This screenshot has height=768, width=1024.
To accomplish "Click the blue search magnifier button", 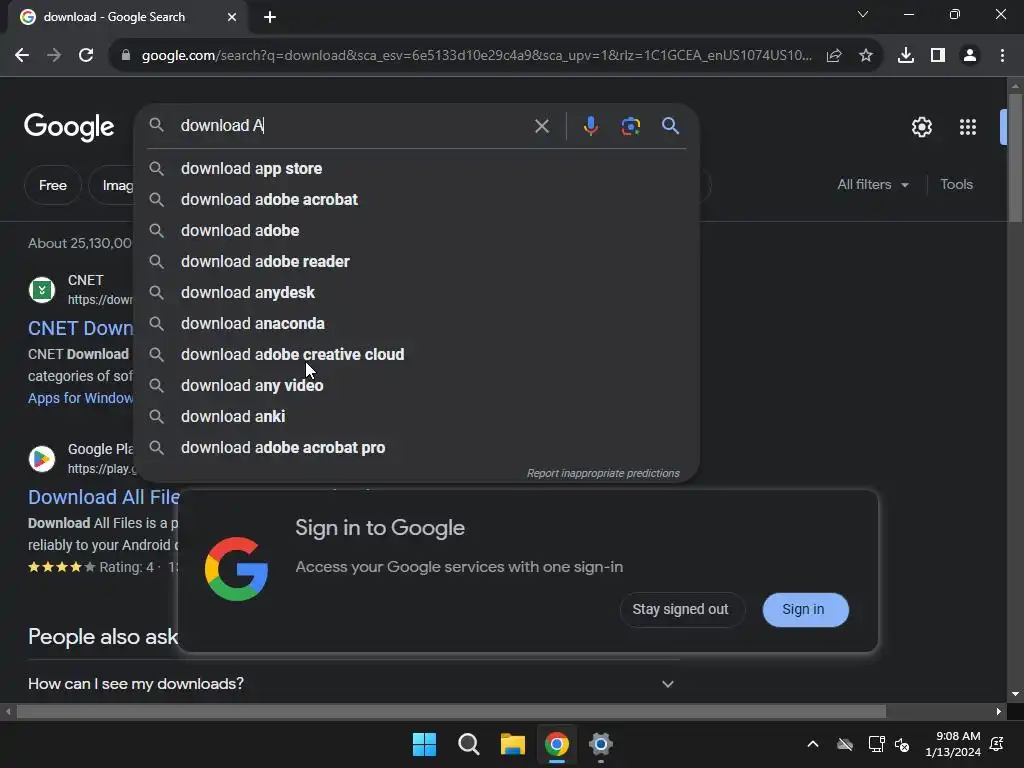I will tap(670, 125).
